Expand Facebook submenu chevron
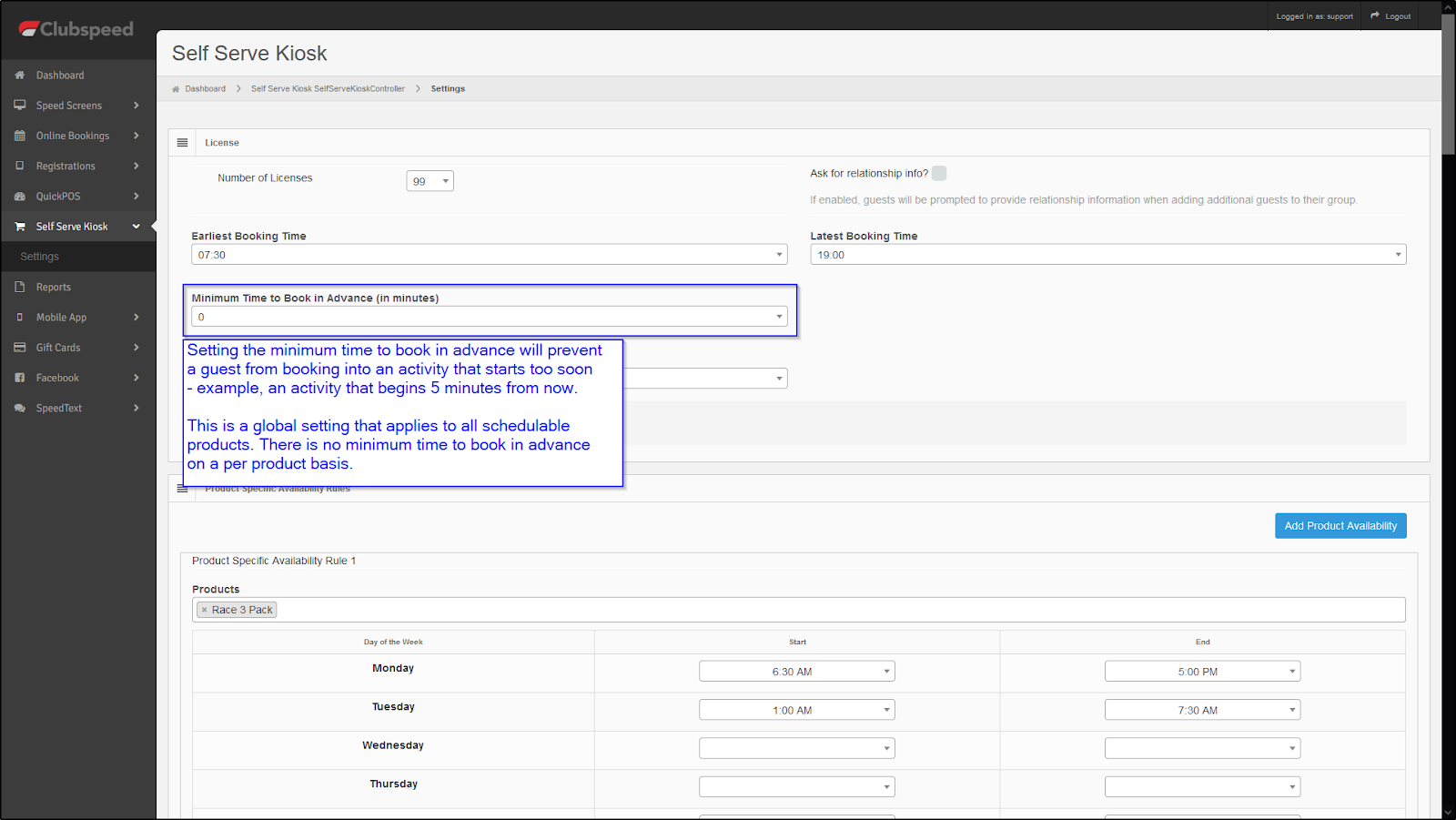Image resolution: width=1456 pixels, height=820 pixels. pos(136,378)
